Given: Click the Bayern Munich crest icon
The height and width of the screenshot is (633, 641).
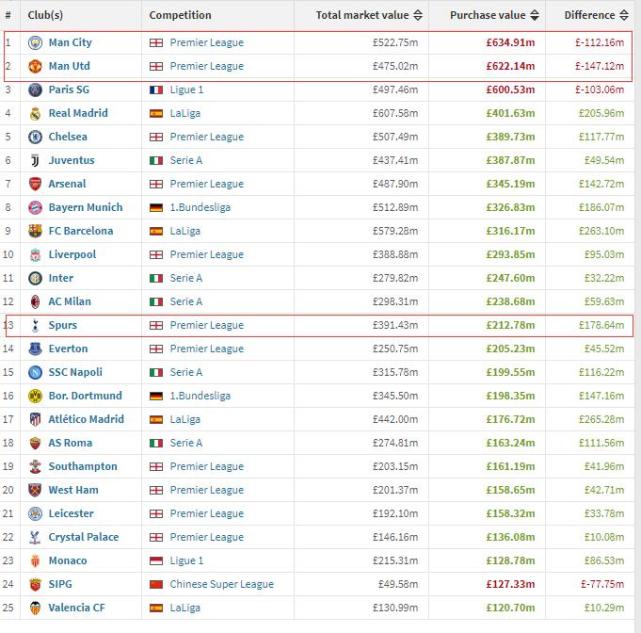Looking at the screenshot, I should (35, 208).
